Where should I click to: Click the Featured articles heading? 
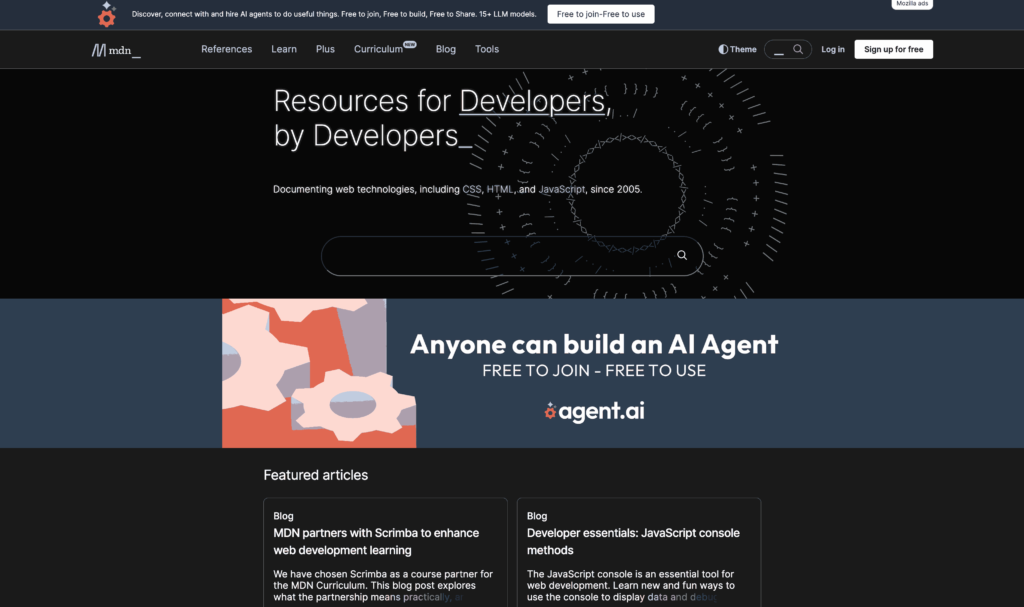315,476
